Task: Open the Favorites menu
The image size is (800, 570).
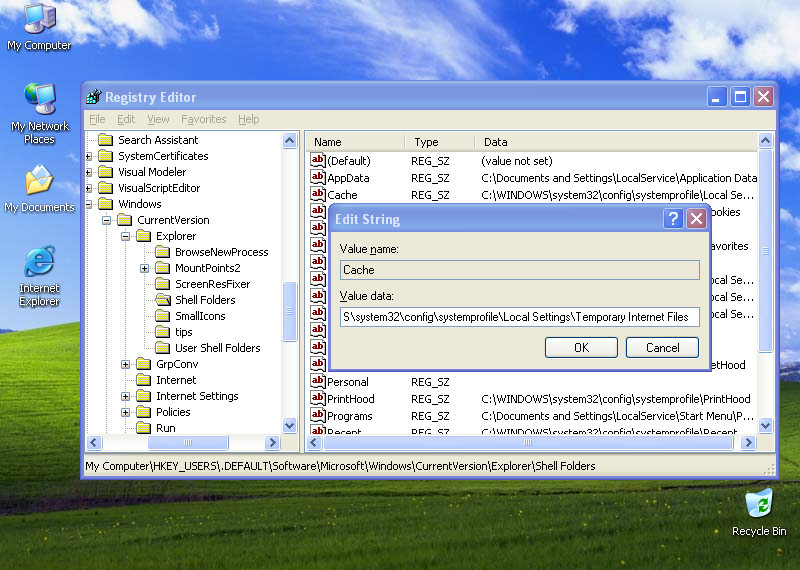Action: (204, 119)
